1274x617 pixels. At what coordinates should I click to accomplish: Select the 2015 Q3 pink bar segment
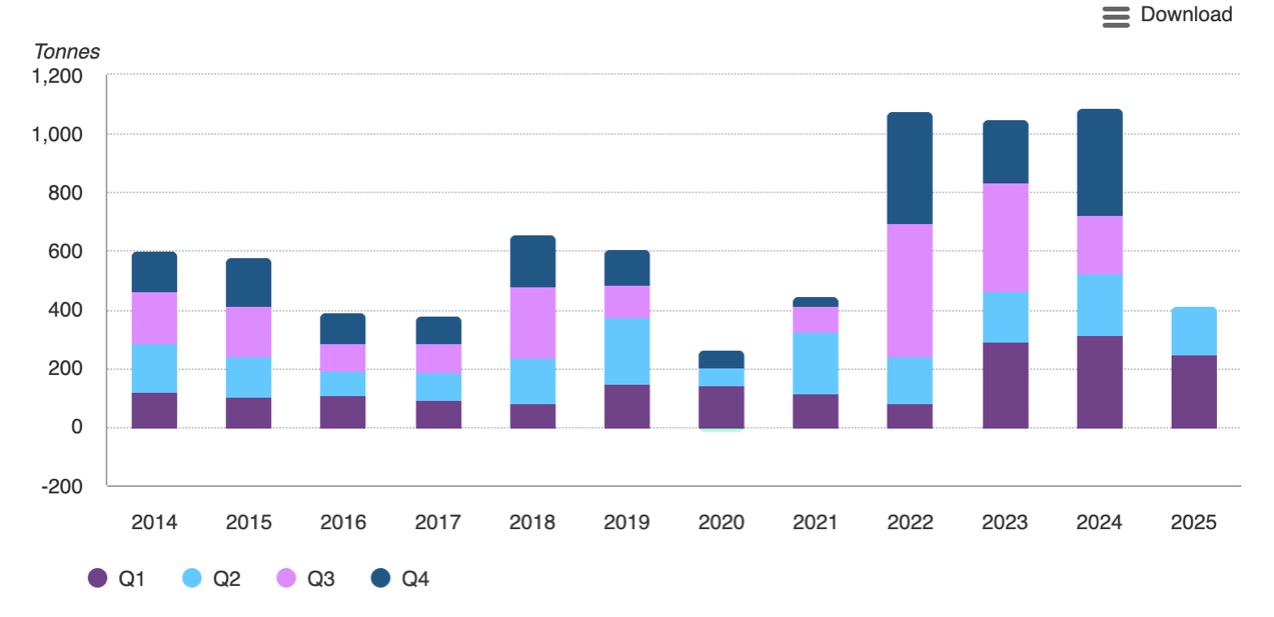(x=248, y=332)
